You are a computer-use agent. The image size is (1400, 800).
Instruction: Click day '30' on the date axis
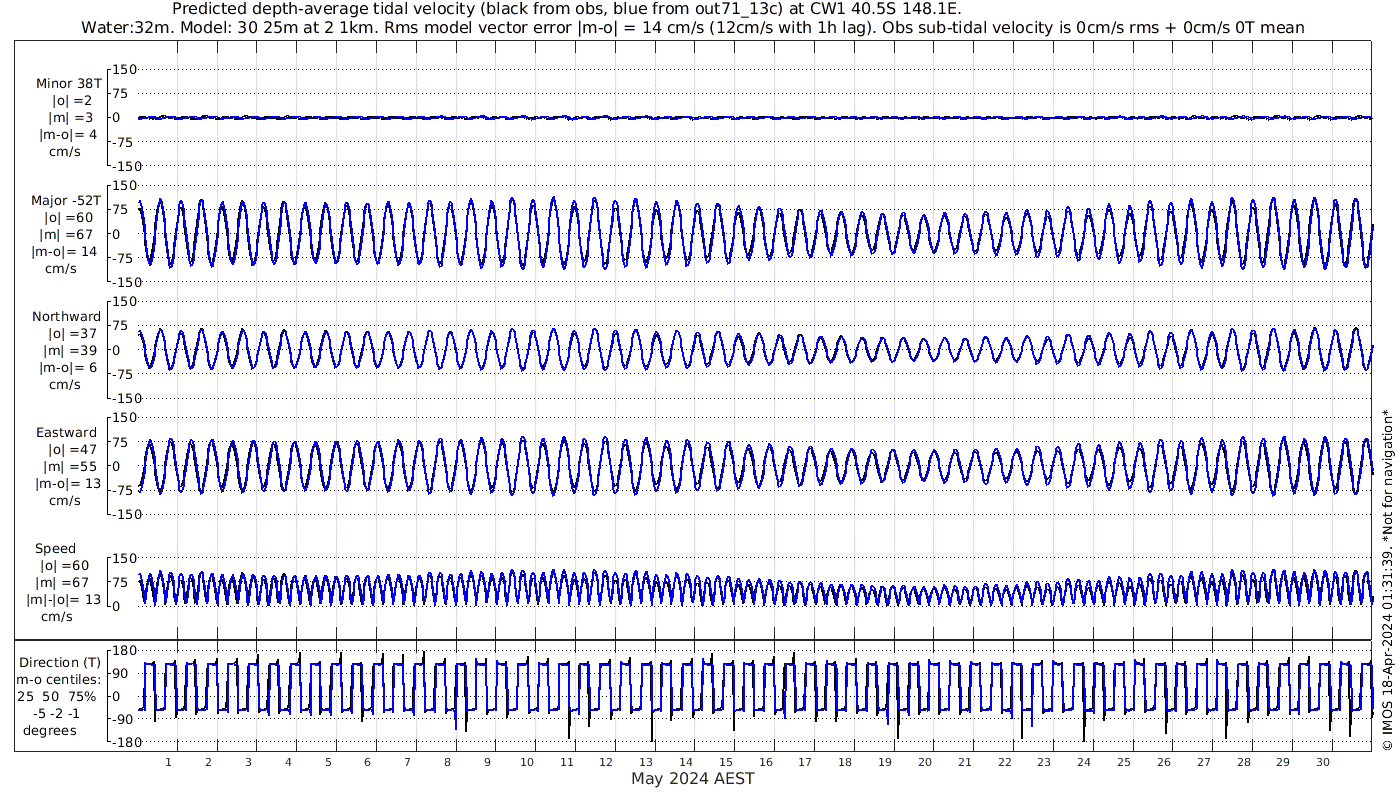[x=1323, y=762]
